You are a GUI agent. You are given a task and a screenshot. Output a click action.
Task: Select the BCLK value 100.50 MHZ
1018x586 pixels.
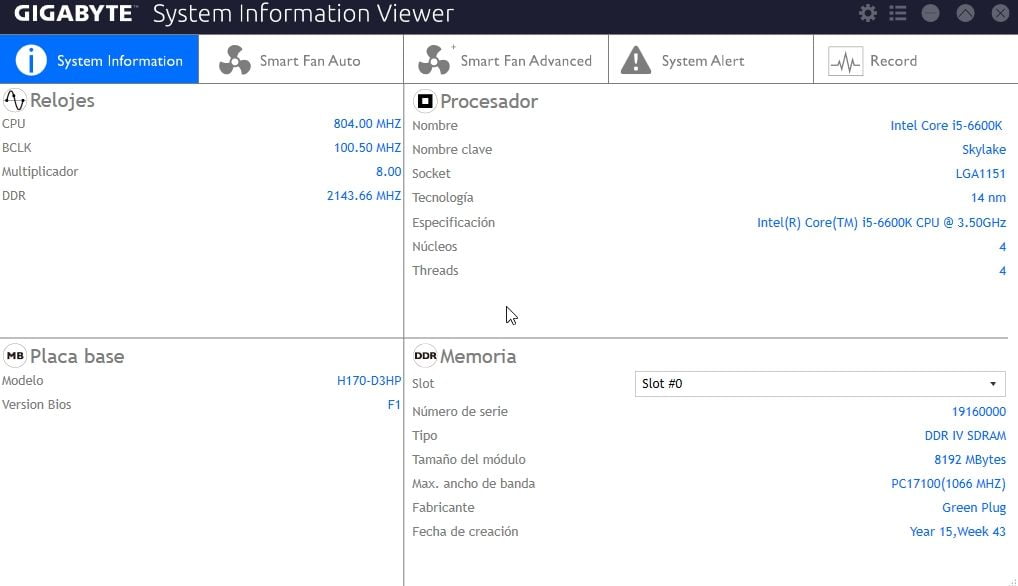[367, 147]
